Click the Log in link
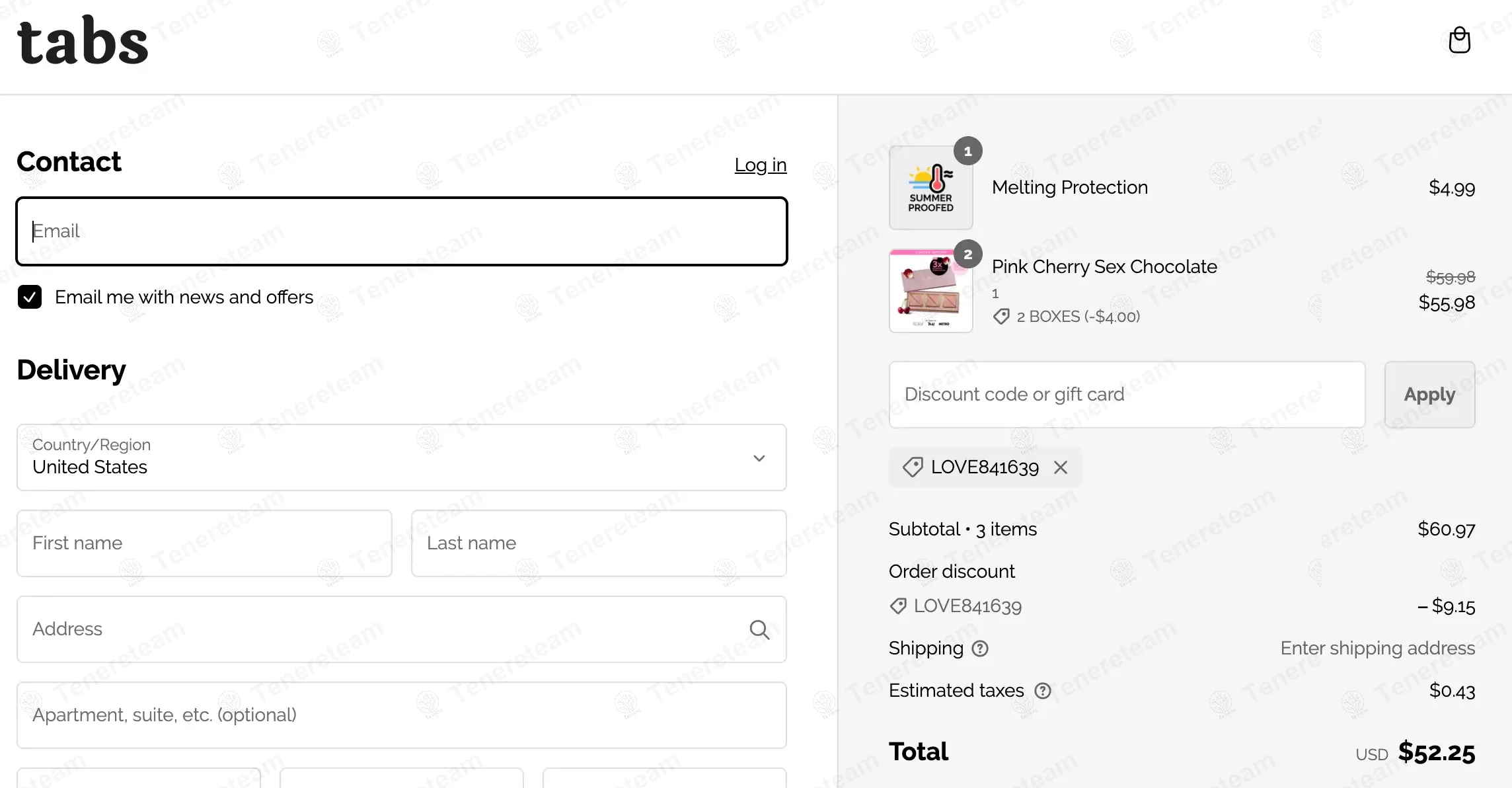This screenshot has height=788, width=1512. point(760,165)
